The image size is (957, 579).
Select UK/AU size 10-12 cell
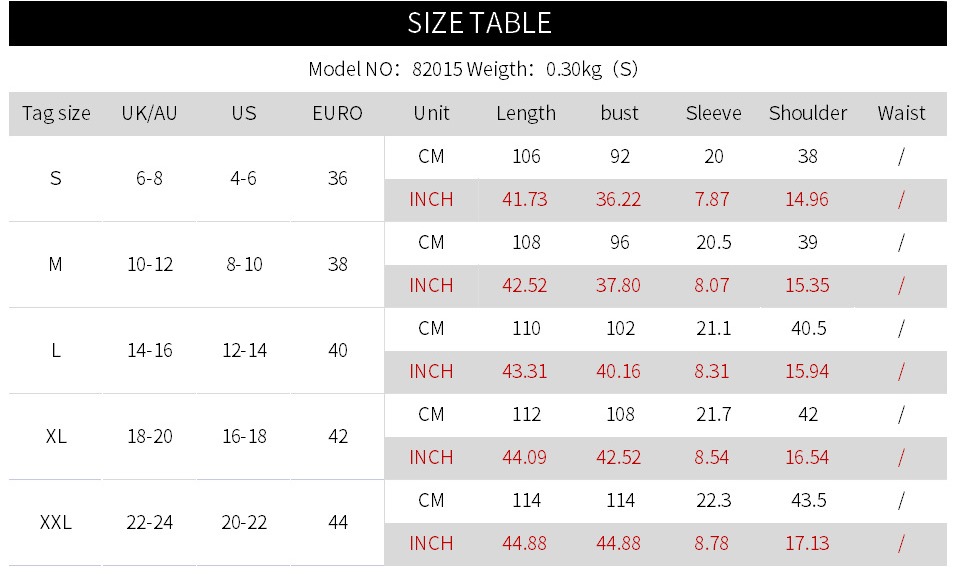[x=150, y=264]
